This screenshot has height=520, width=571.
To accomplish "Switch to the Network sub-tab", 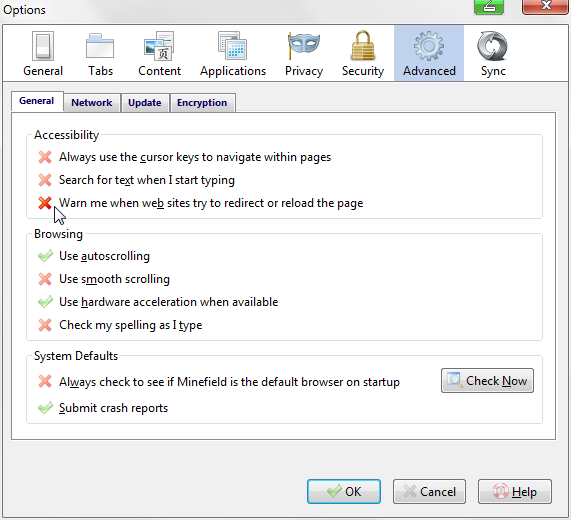I will click(92, 103).
